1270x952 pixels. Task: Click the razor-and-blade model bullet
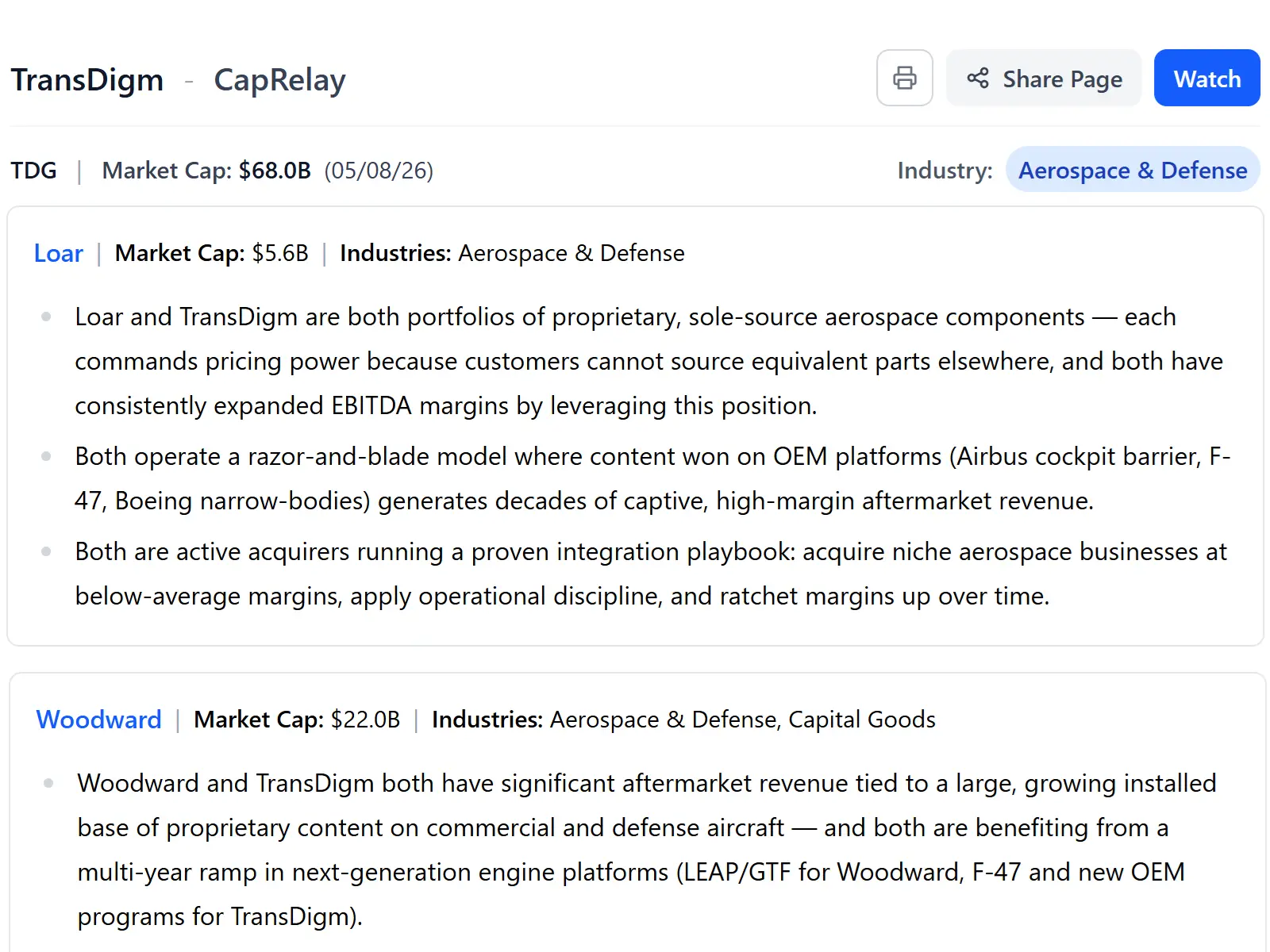pos(652,478)
